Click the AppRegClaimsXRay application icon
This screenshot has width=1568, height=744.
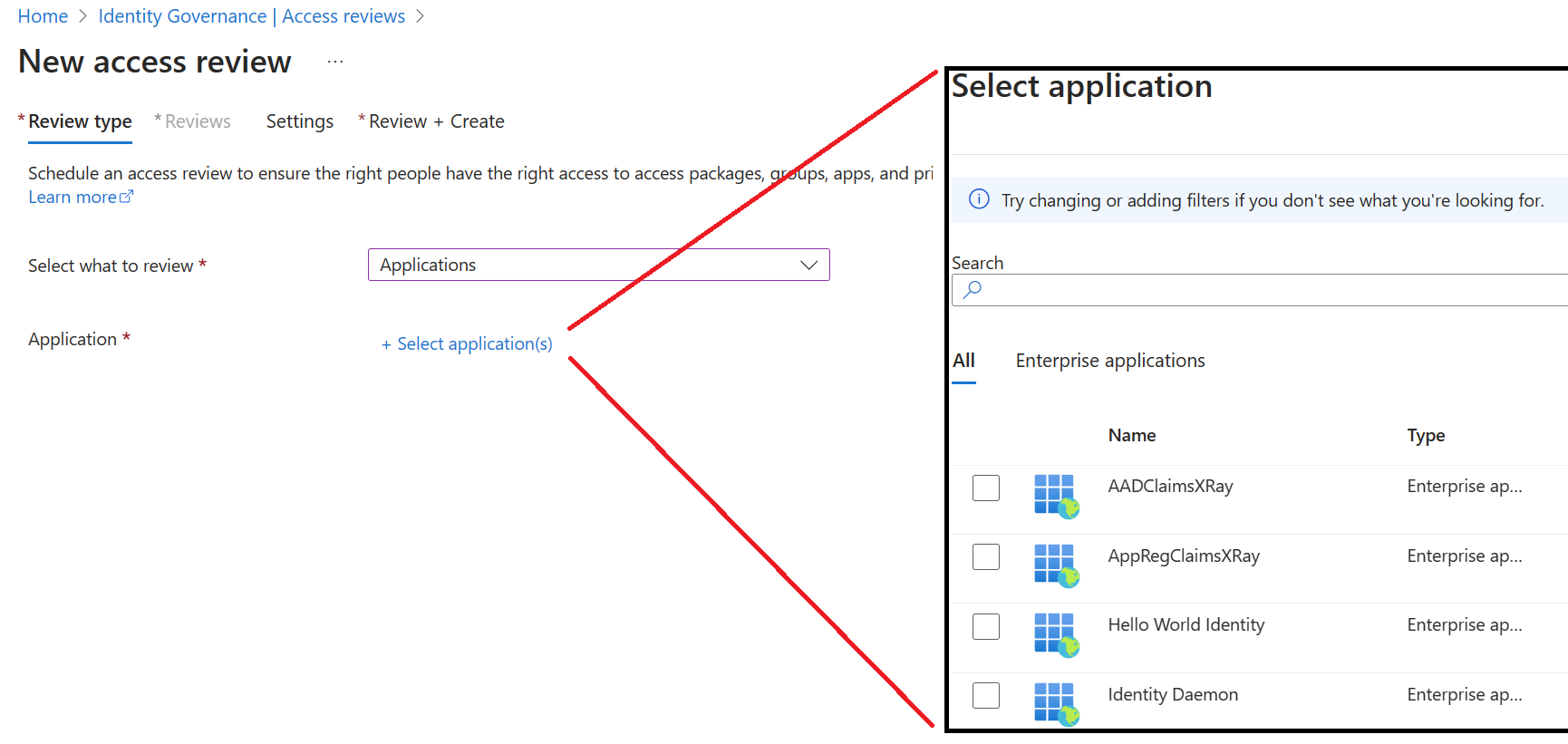pyautogui.click(x=1057, y=565)
